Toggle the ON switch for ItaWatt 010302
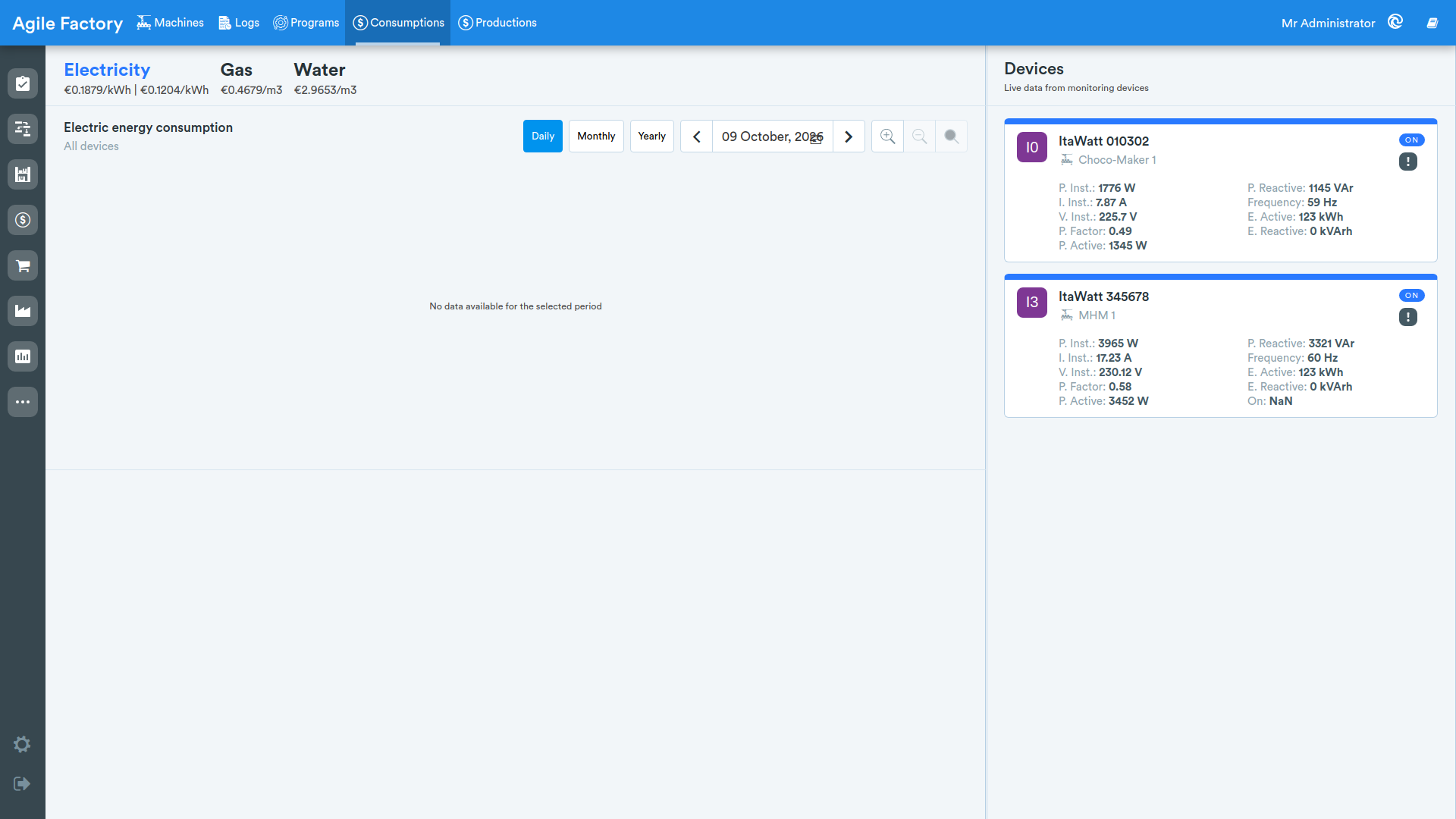This screenshot has height=819, width=1456. (x=1411, y=140)
